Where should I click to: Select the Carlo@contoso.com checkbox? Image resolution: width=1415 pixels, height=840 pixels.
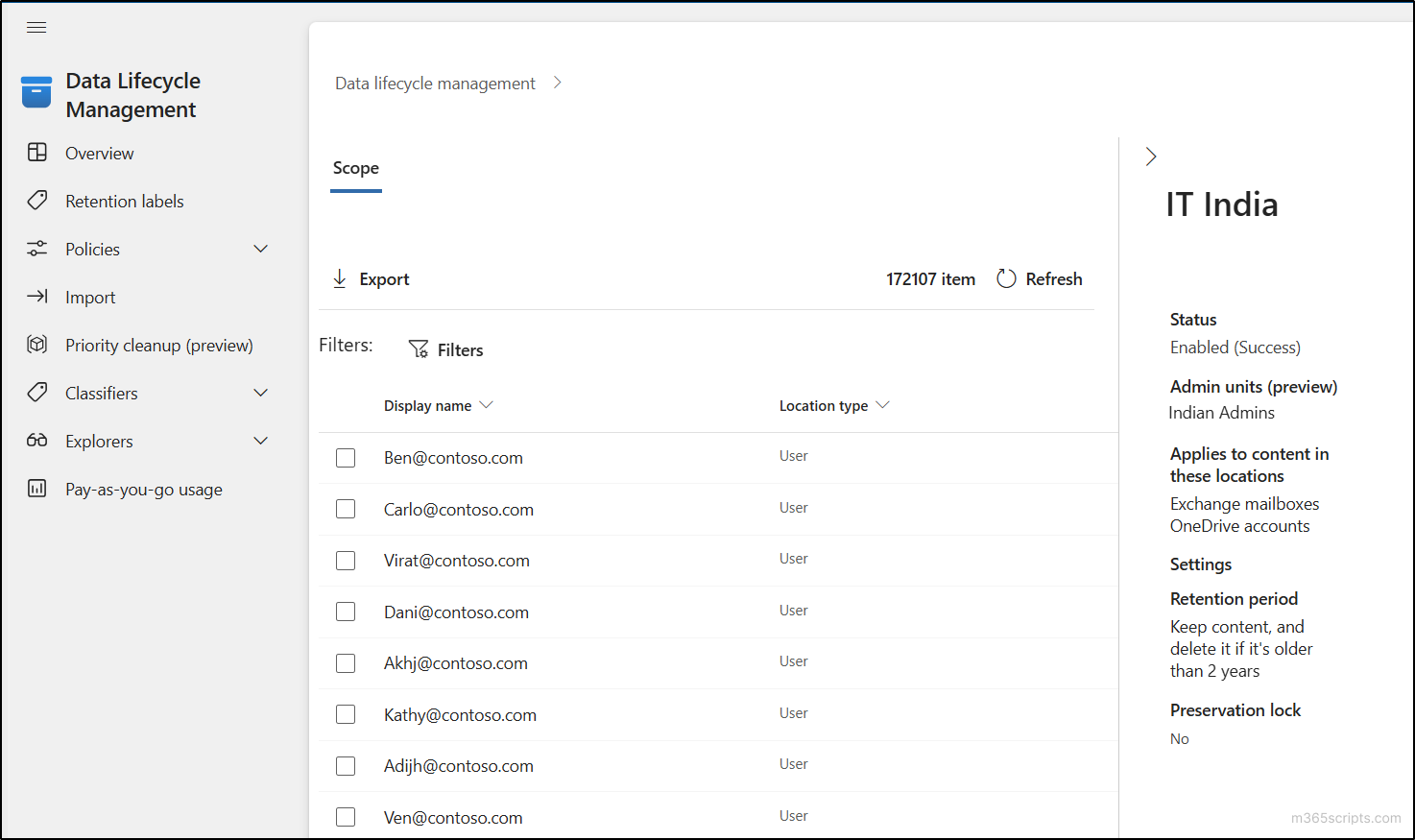point(346,509)
